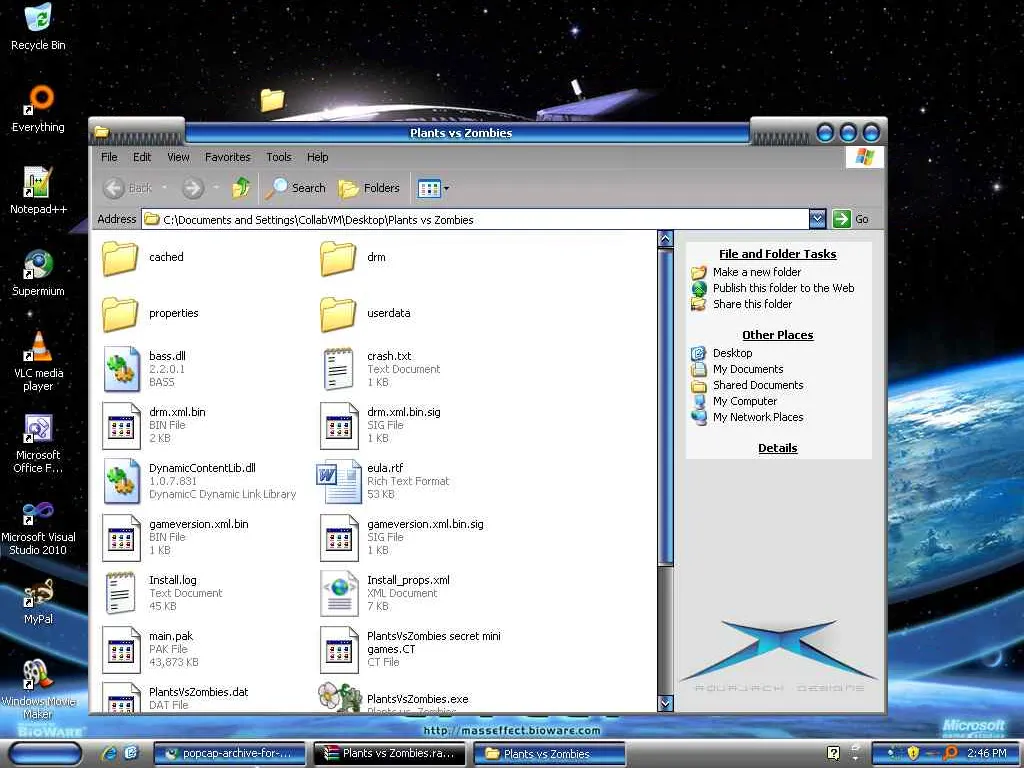The image size is (1024, 768).
Task: Select the drm.xml.bin.sig file icon
Action: pos(340,426)
